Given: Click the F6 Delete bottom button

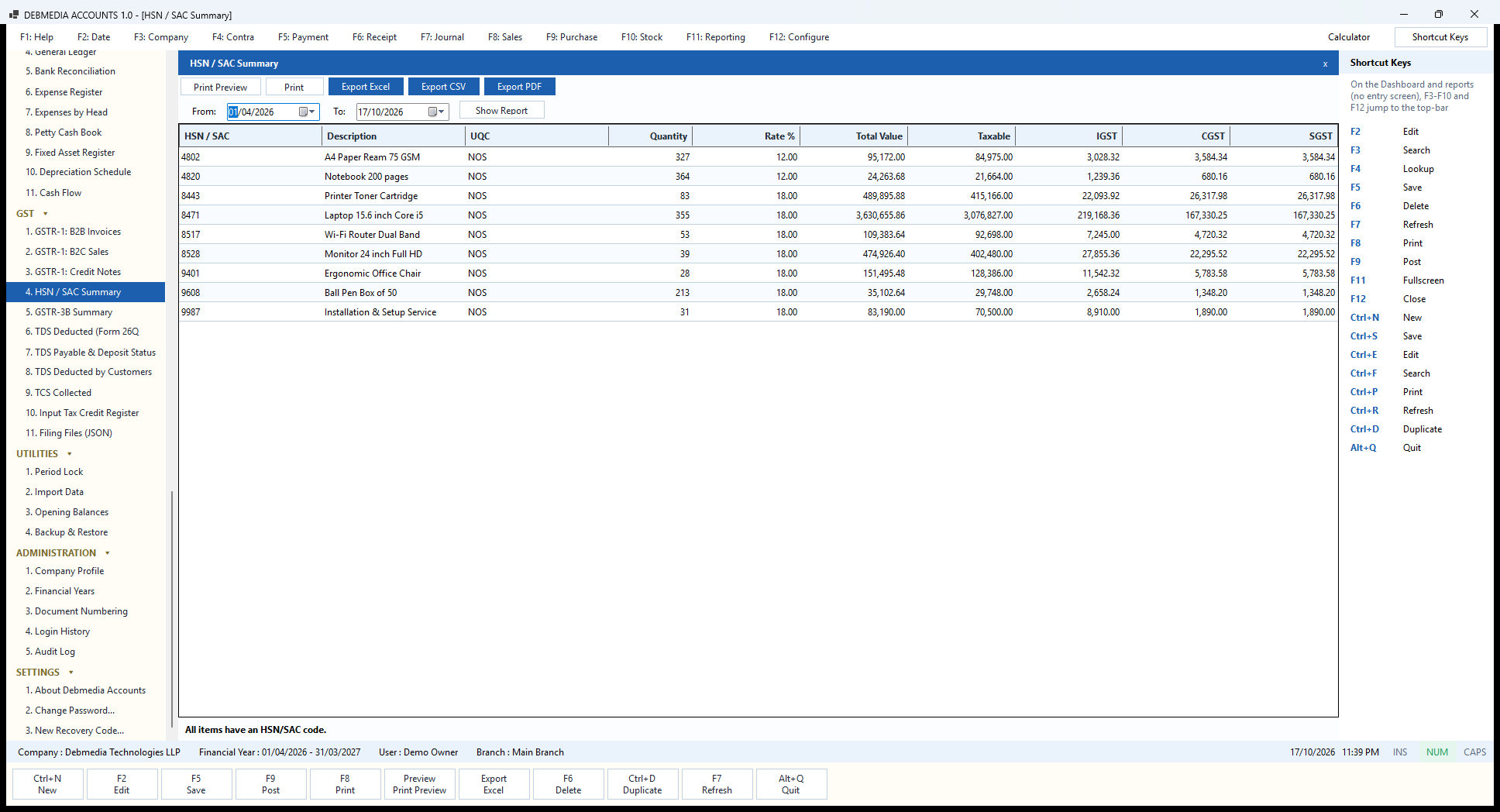Looking at the screenshot, I should [568, 784].
